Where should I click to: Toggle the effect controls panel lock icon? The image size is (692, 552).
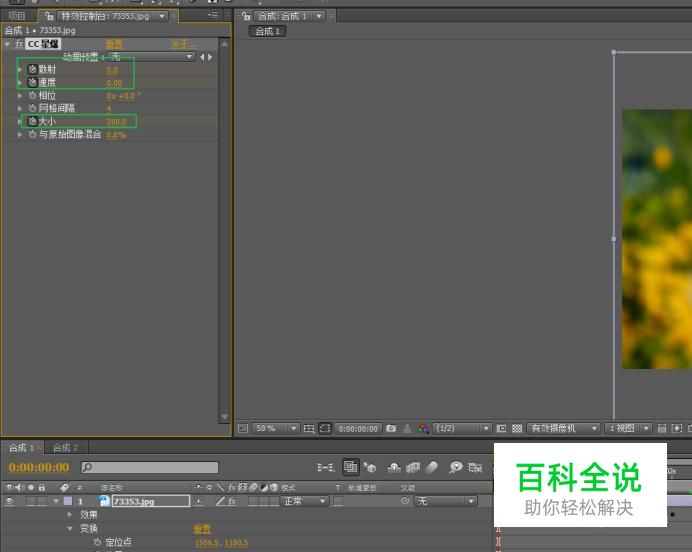(x=49, y=16)
